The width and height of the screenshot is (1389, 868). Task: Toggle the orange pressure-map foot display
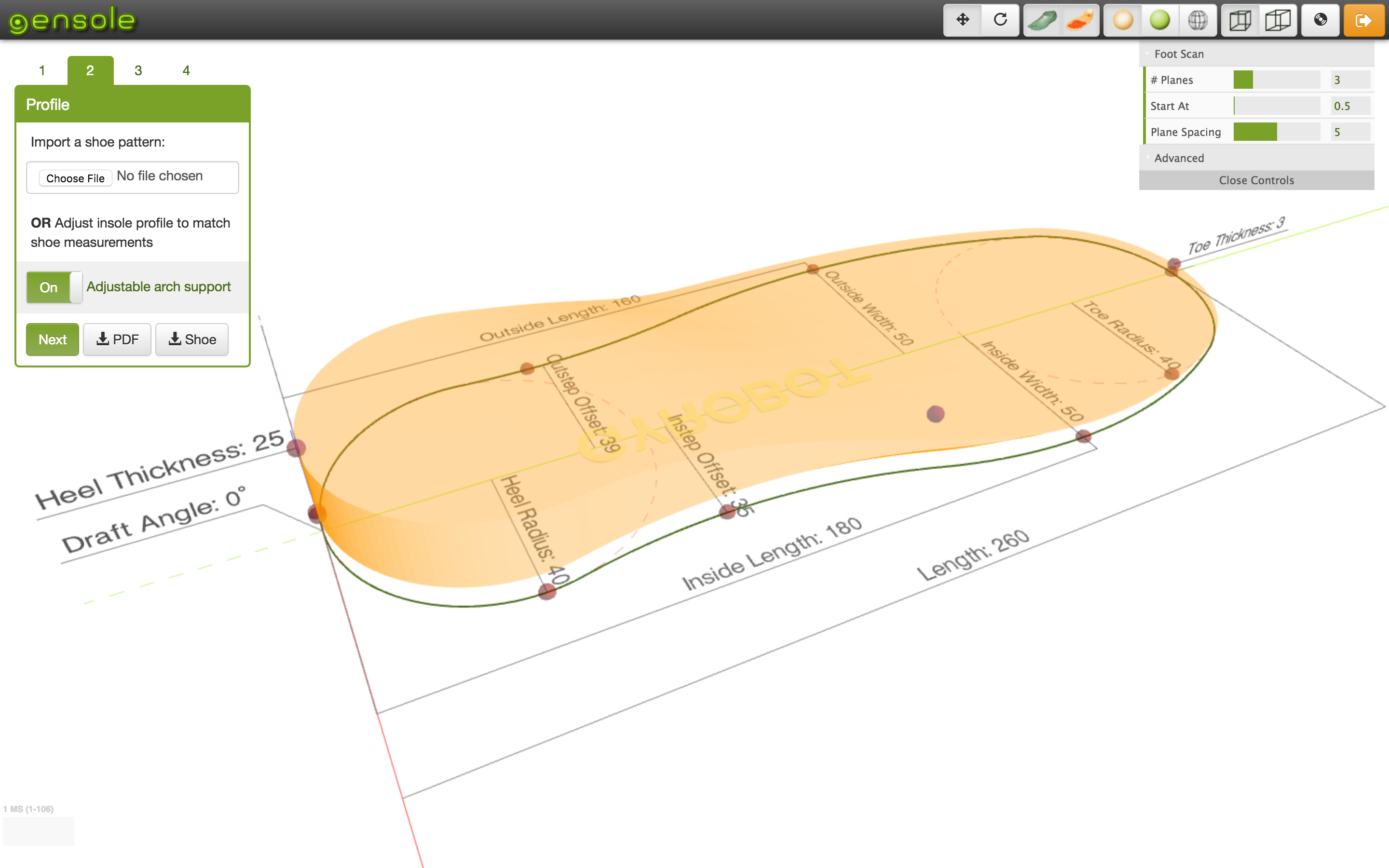[1080, 20]
